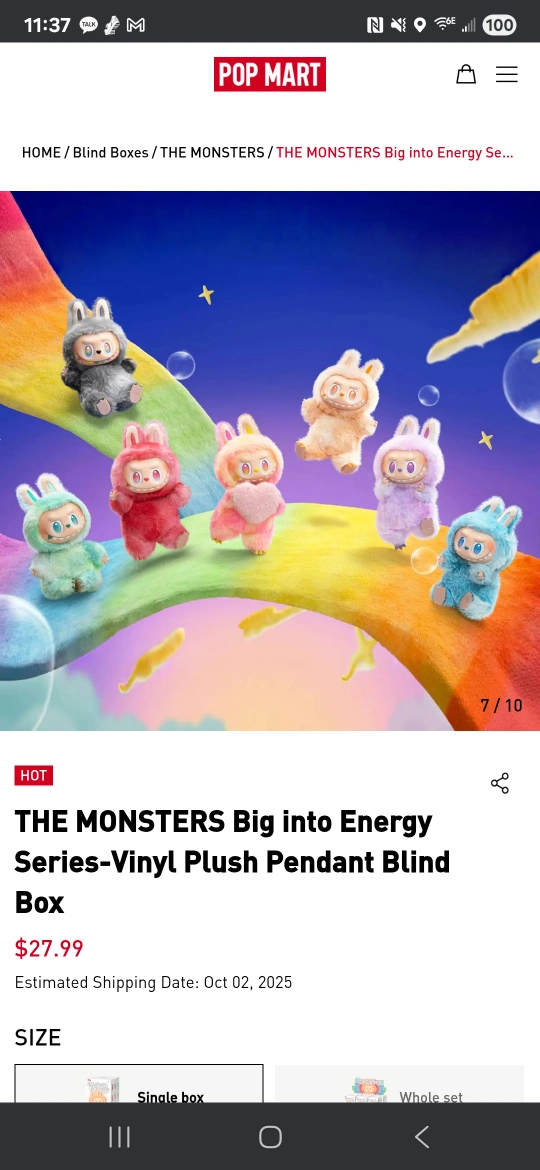The image size is (540, 1170).
Task: Go to HOME breadcrumb link
Action: 41,152
